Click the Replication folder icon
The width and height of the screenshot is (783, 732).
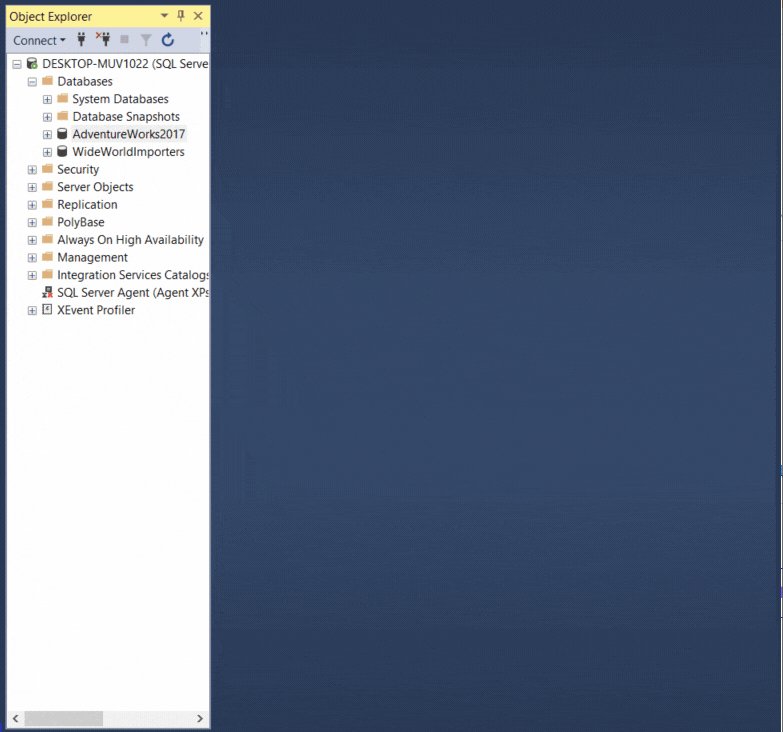(x=47, y=204)
